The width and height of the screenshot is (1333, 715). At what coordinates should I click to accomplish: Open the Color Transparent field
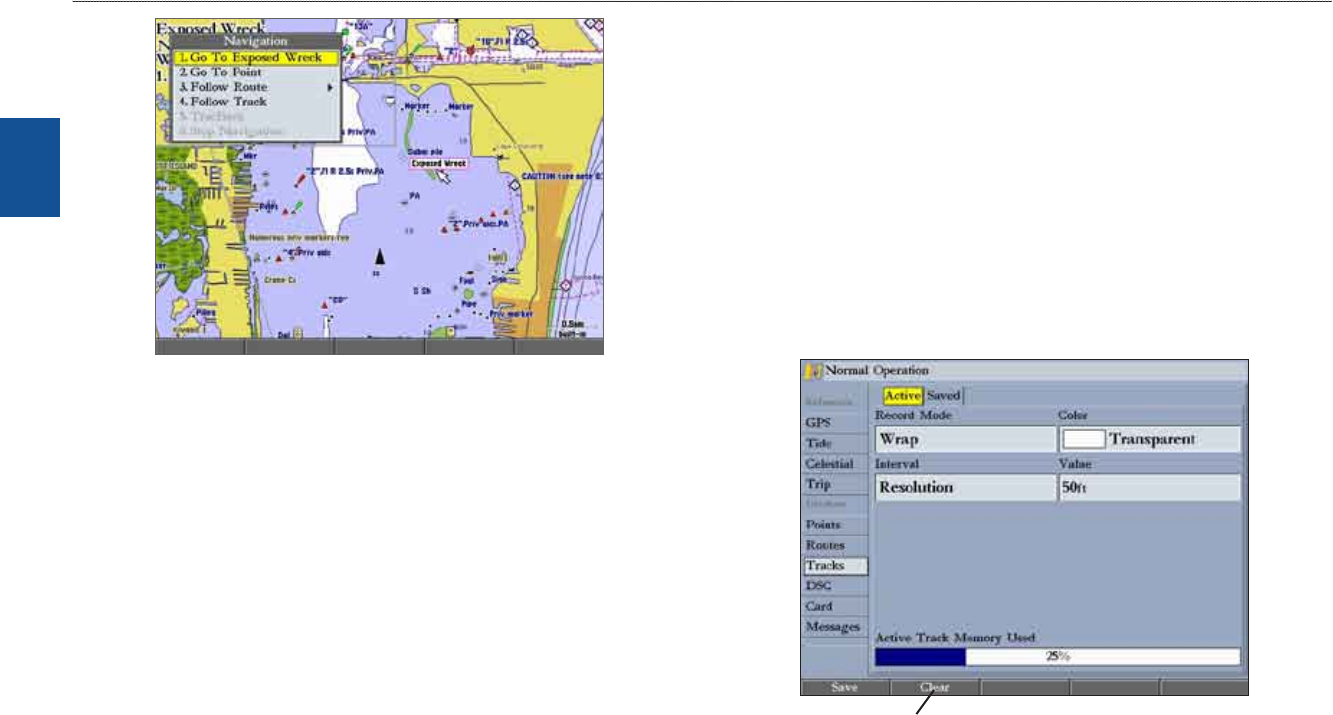point(1149,439)
